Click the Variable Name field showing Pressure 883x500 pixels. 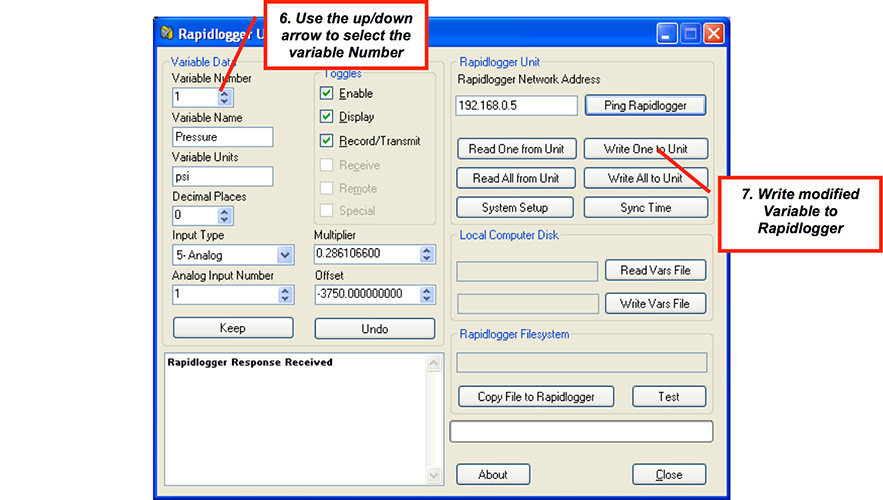click(x=222, y=137)
